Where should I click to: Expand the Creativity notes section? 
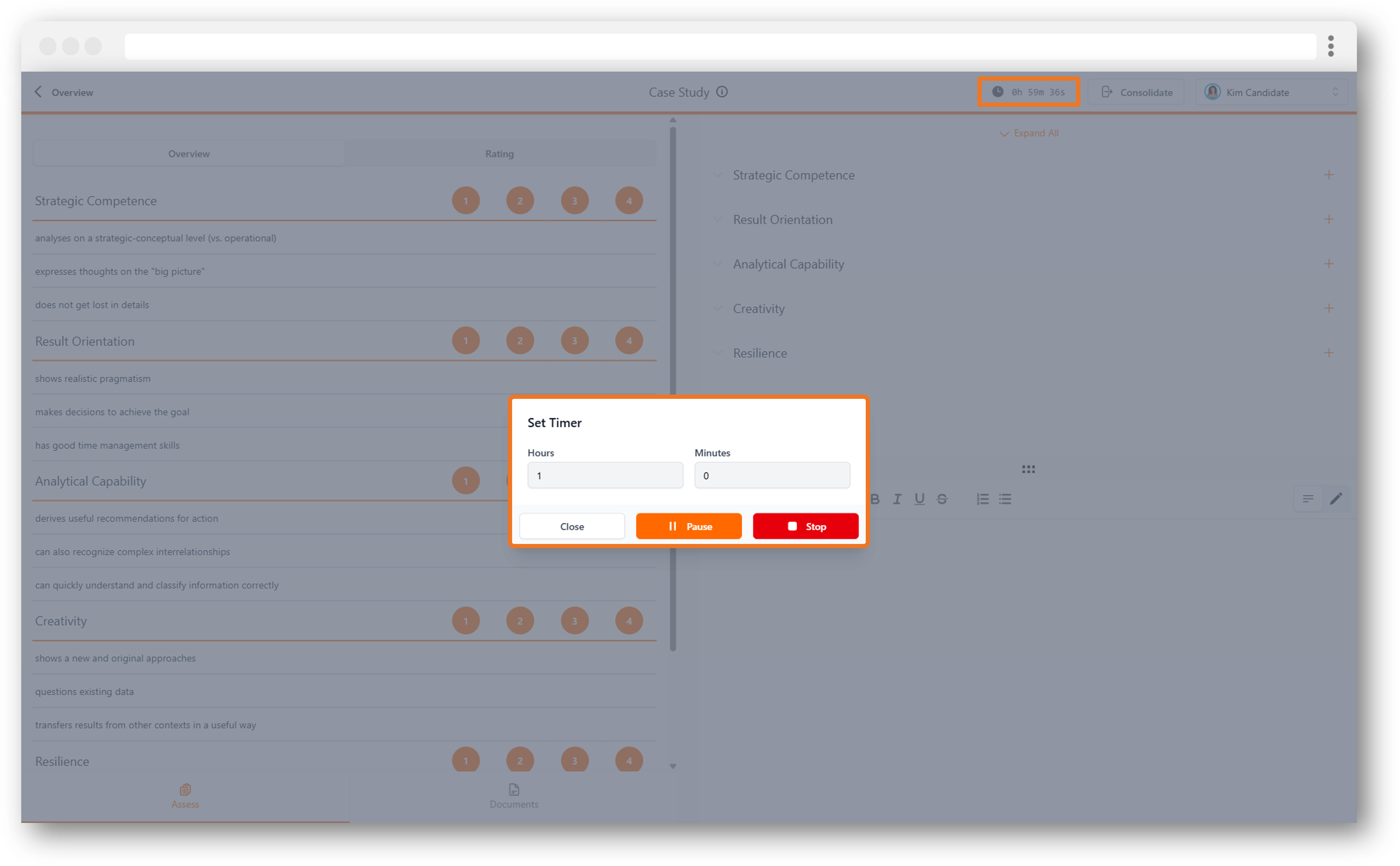(x=718, y=308)
